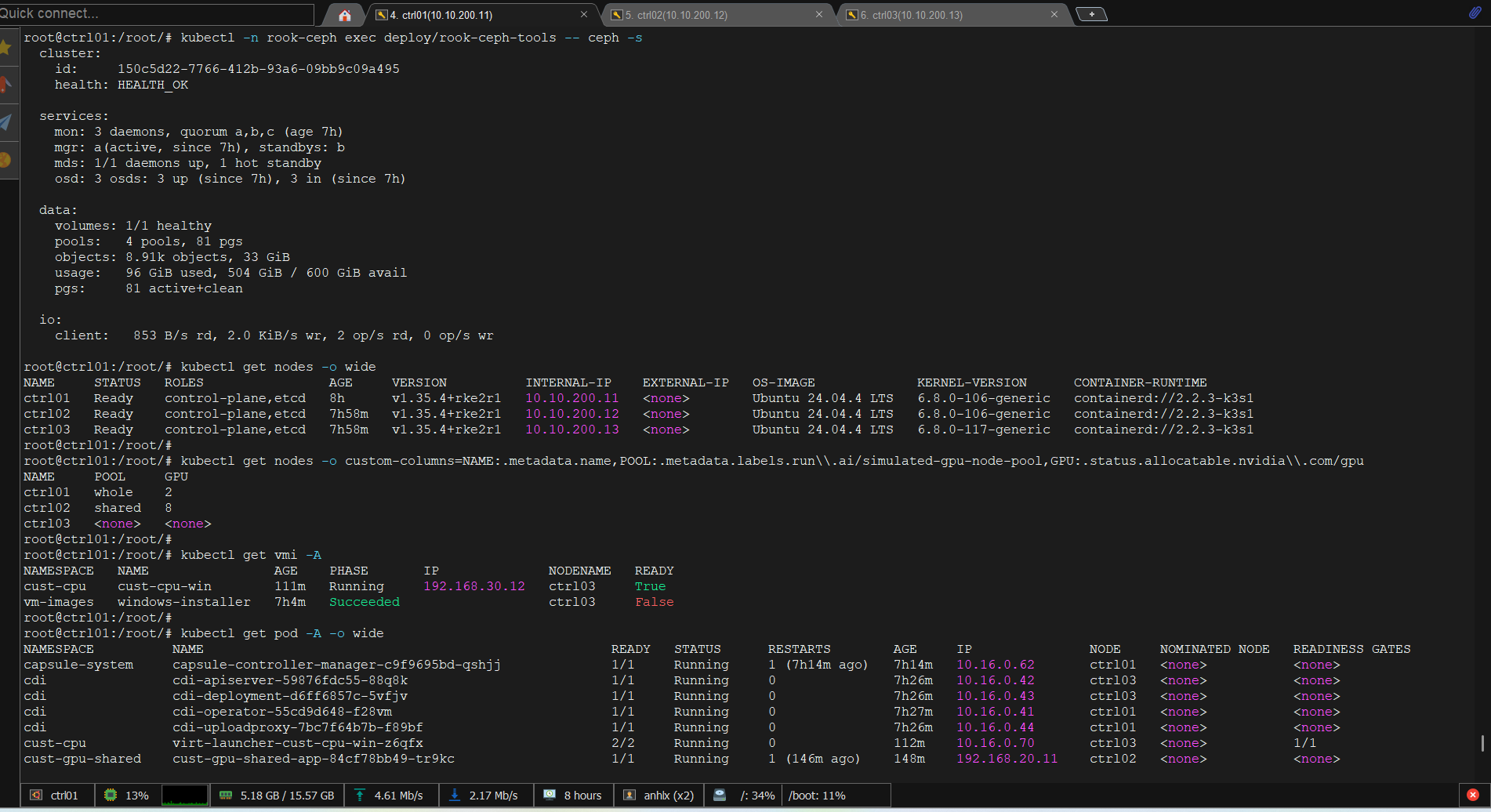Click the upload speed arrow icon
The image size is (1491, 812).
coord(360,795)
